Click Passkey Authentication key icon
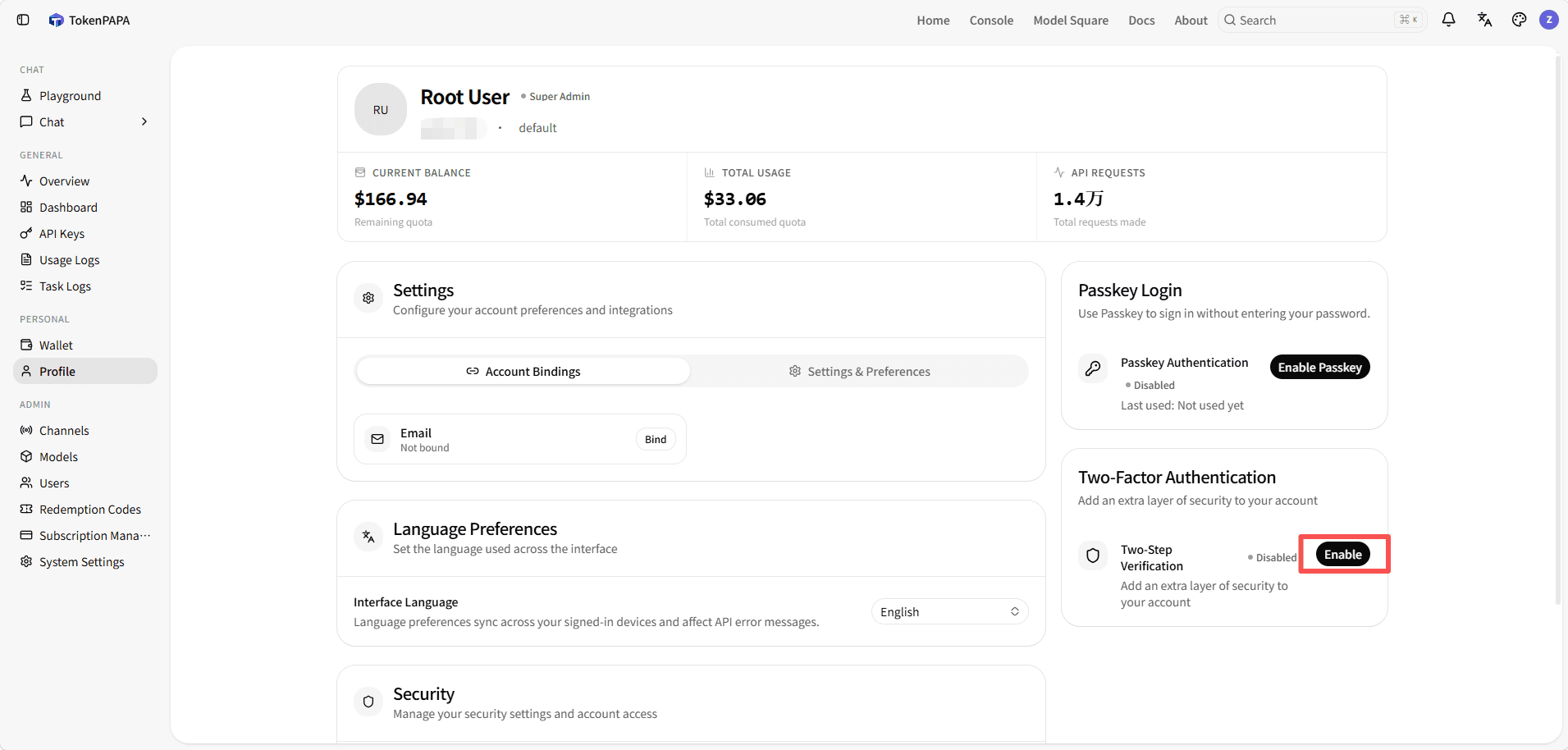This screenshot has height=750, width=1568. click(x=1093, y=368)
